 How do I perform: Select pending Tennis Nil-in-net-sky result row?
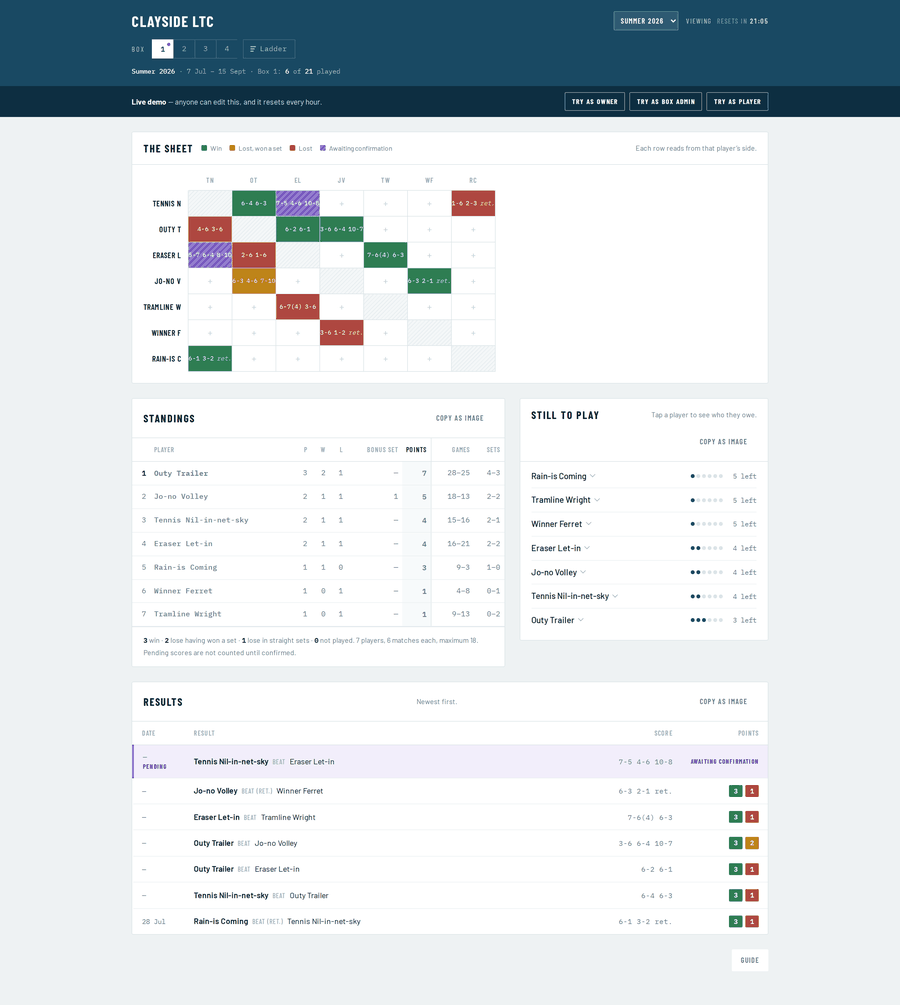point(450,761)
